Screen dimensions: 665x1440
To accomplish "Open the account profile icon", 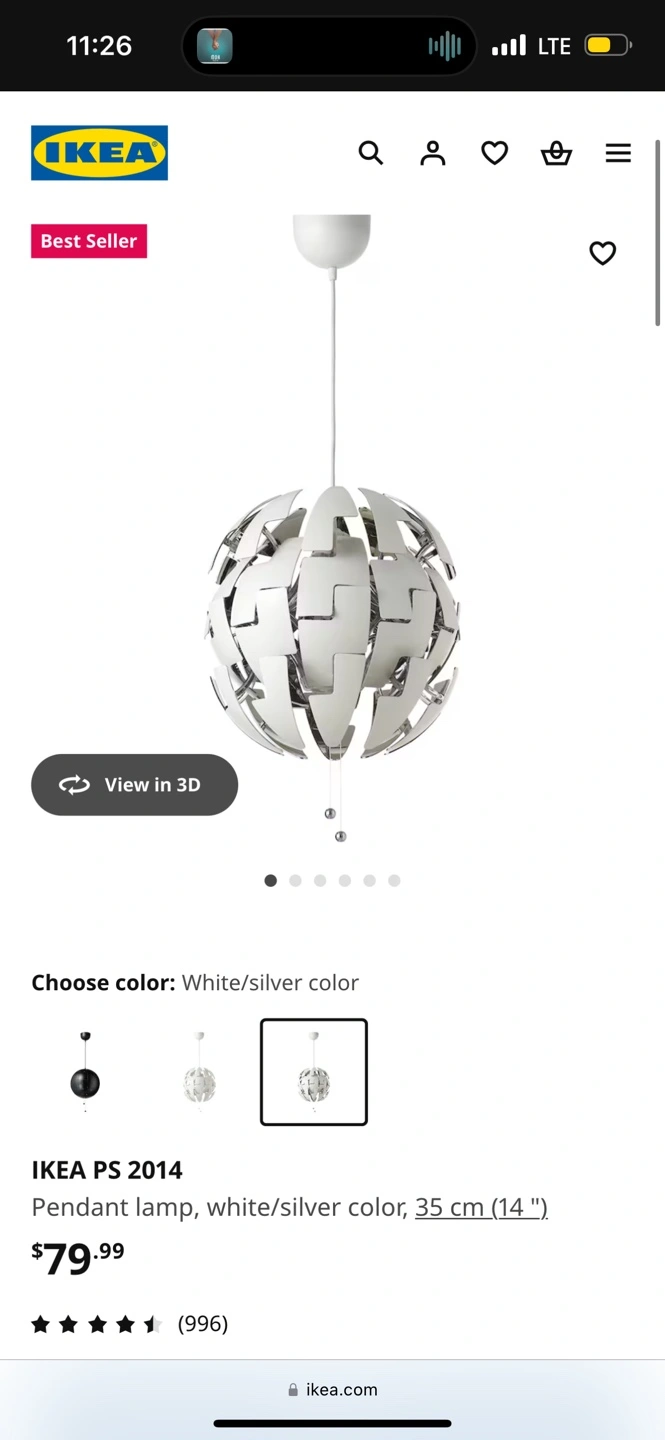I will 433,153.
